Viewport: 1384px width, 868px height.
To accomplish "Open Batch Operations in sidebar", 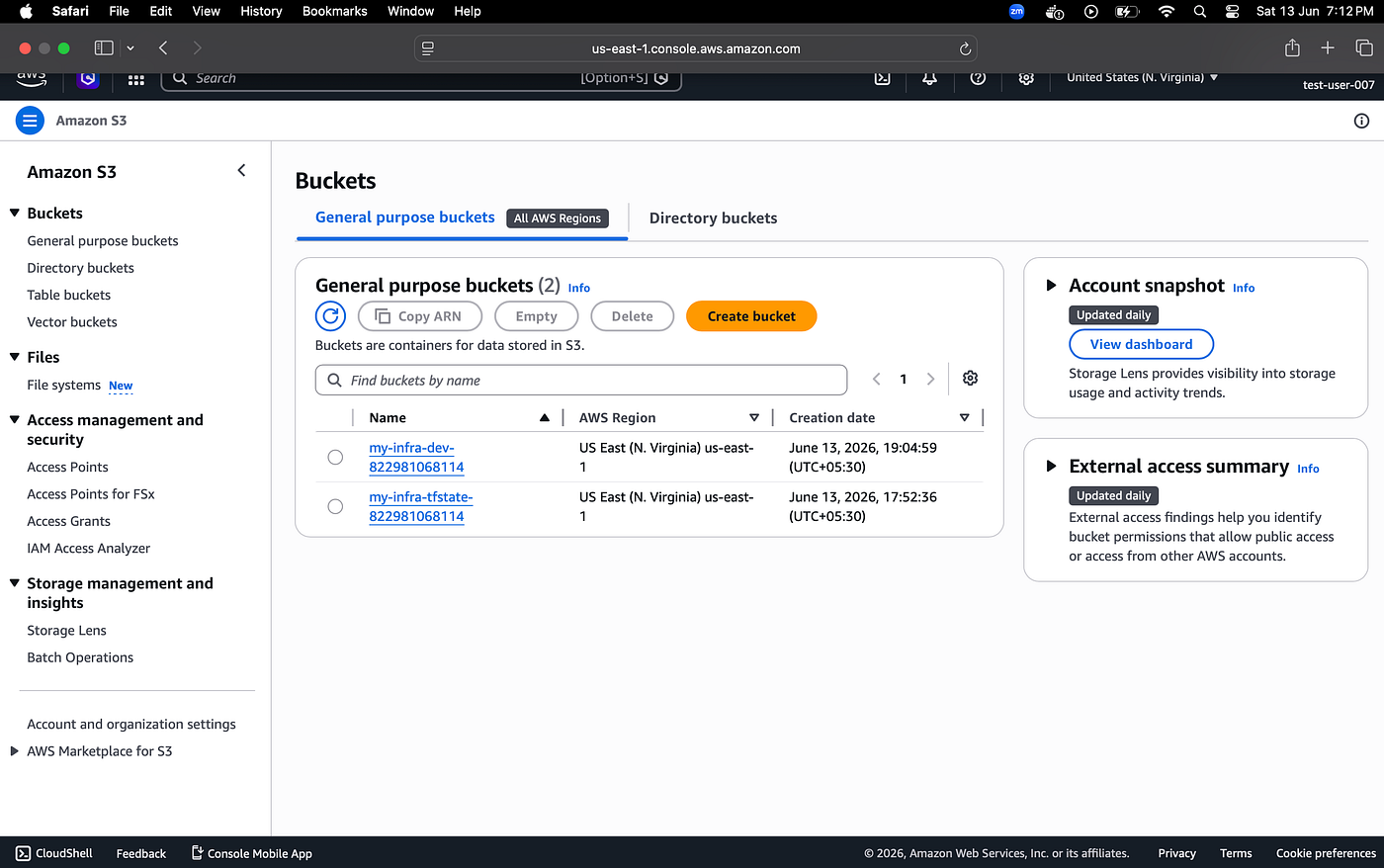I will coord(80,657).
